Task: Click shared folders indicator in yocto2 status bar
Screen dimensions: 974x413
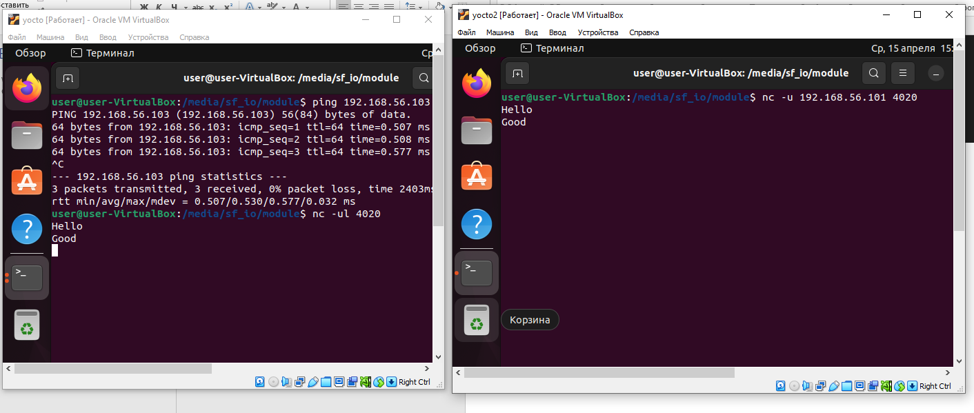Action: tap(847, 386)
